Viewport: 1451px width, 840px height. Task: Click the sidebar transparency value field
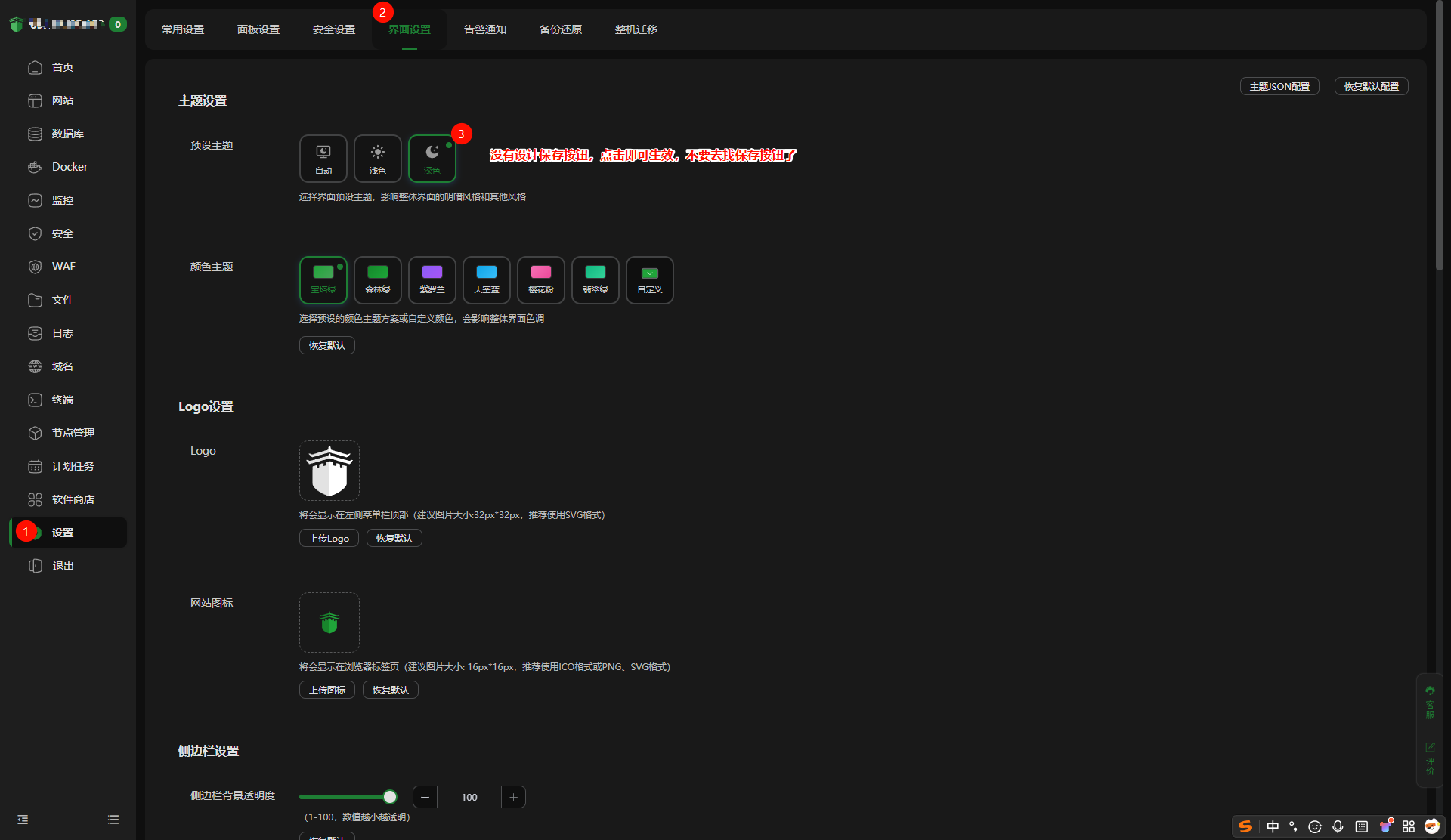coord(469,797)
